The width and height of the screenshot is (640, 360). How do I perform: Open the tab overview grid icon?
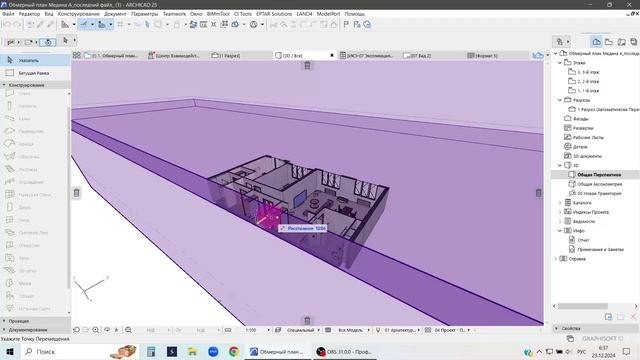click(x=76, y=55)
